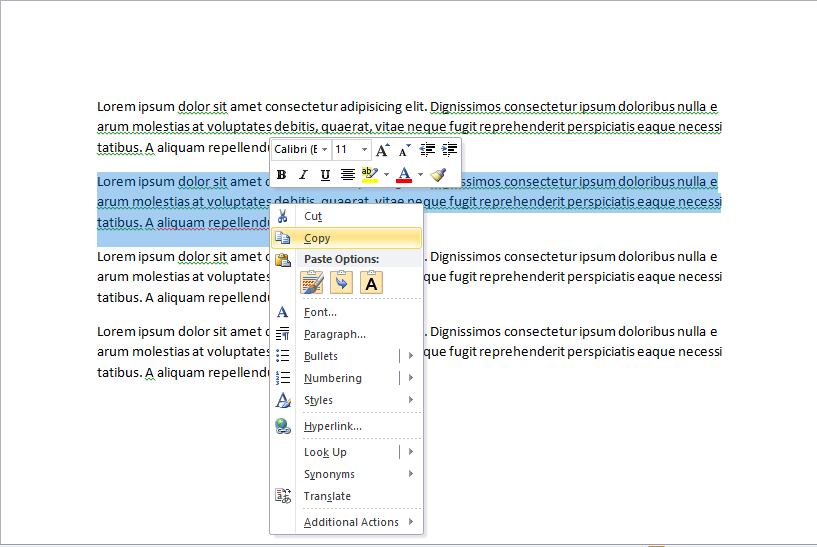Expand the Synonyms submenu arrow
This screenshot has height=547, width=817.
pyautogui.click(x=411, y=474)
